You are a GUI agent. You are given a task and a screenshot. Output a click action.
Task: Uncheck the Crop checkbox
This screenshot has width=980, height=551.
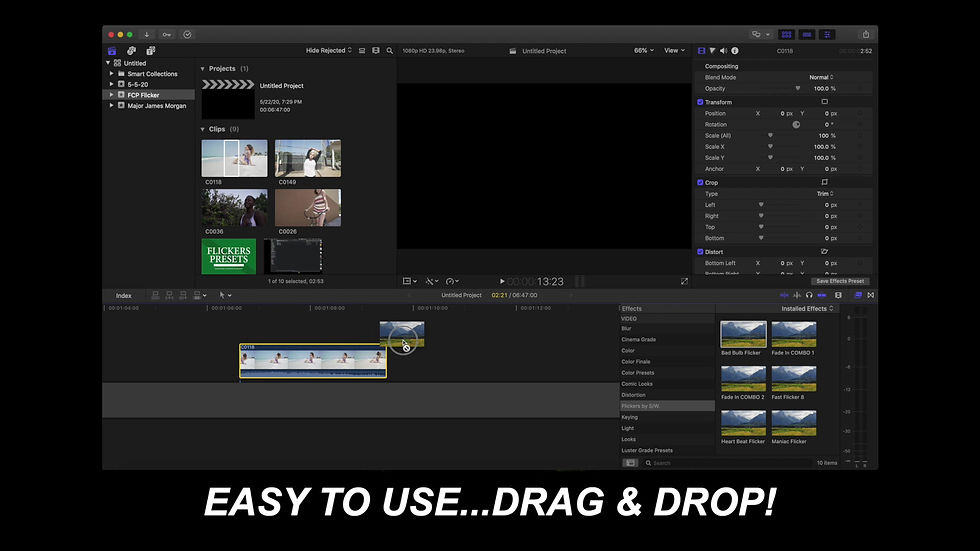pos(700,182)
